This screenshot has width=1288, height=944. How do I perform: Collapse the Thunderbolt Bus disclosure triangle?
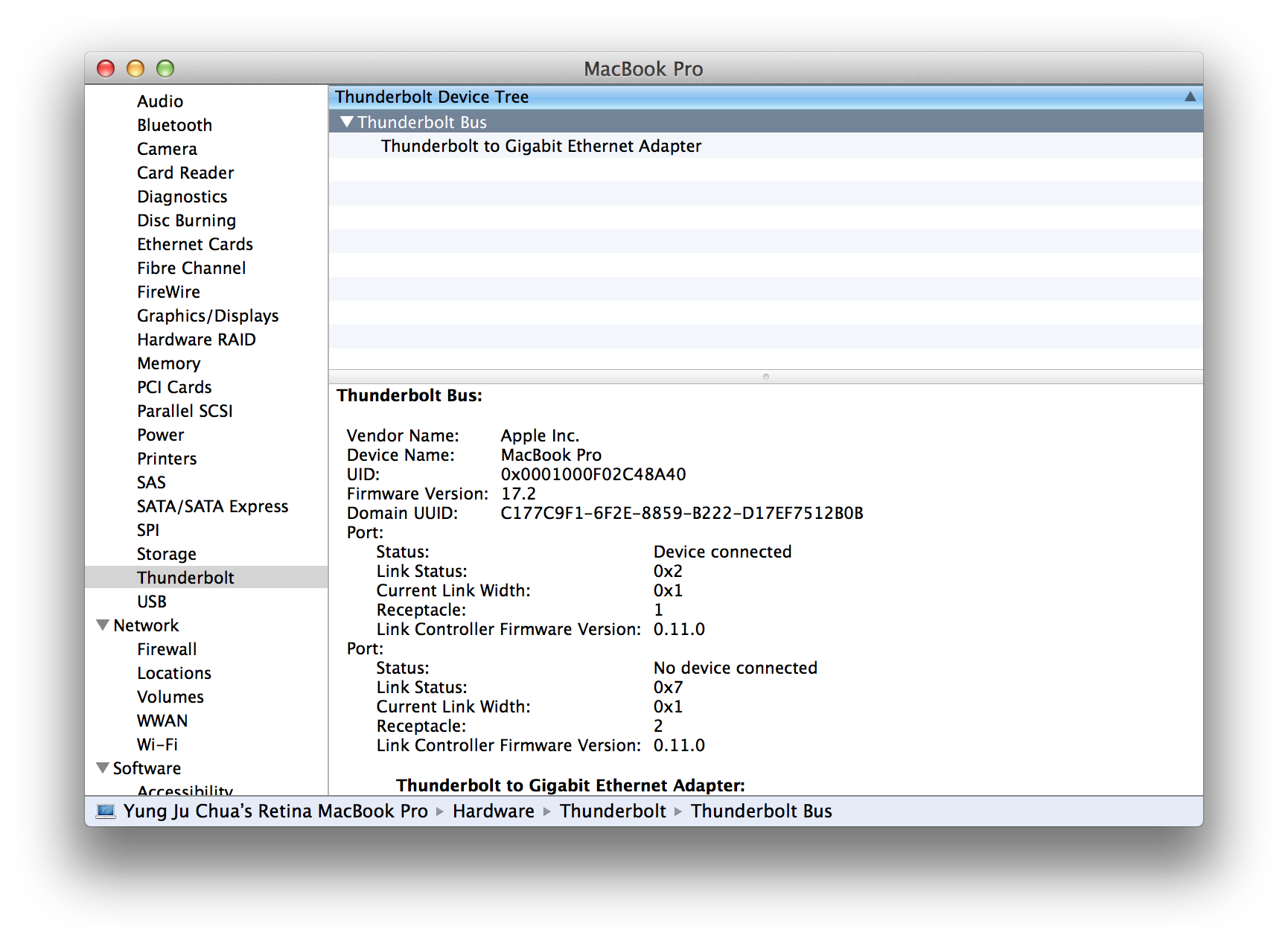point(346,121)
